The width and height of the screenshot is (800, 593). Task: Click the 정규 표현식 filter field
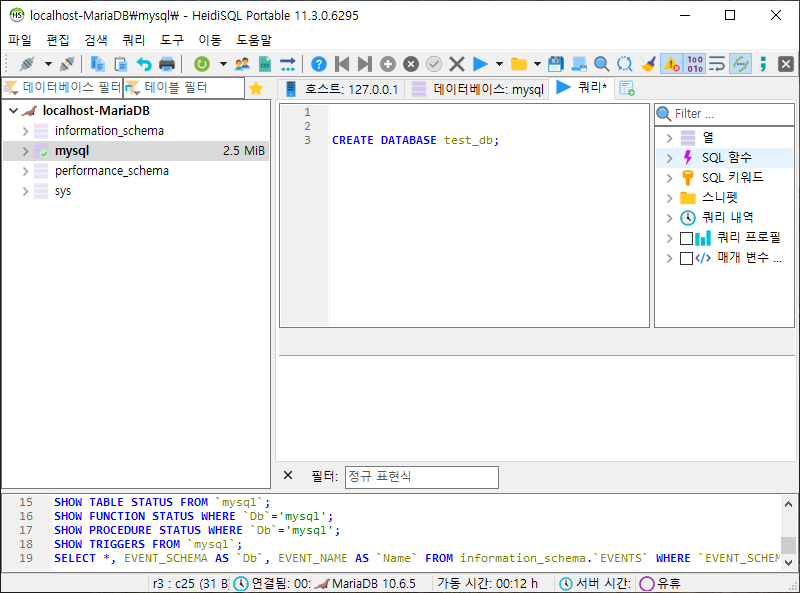[421, 477]
